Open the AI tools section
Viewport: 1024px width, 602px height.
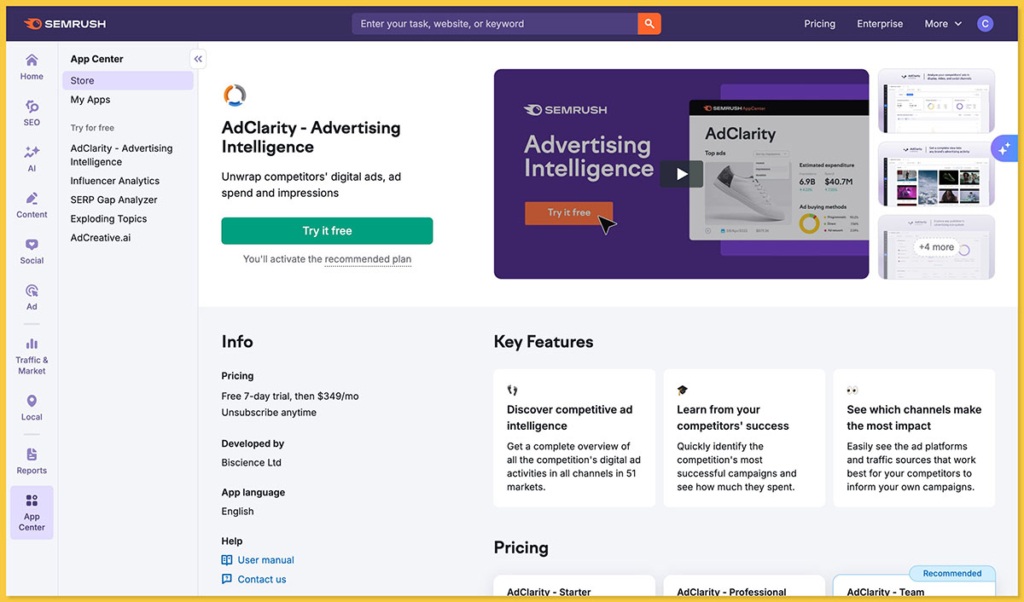tap(31, 160)
